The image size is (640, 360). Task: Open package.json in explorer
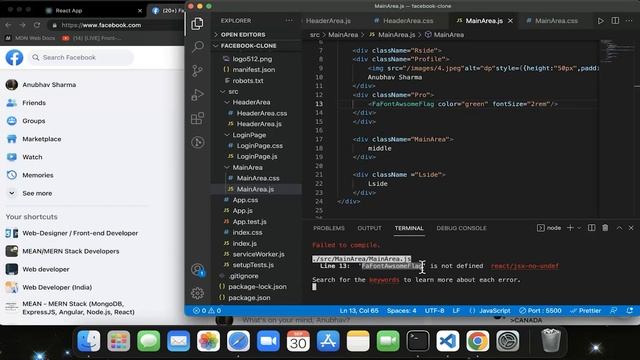click(249, 298)
